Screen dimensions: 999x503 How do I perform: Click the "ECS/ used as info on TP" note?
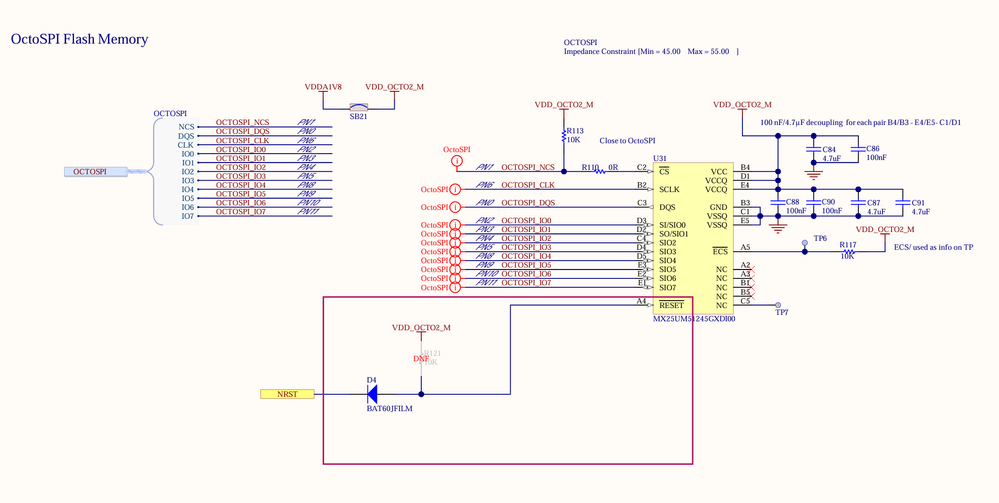click(x=933, y=247)
